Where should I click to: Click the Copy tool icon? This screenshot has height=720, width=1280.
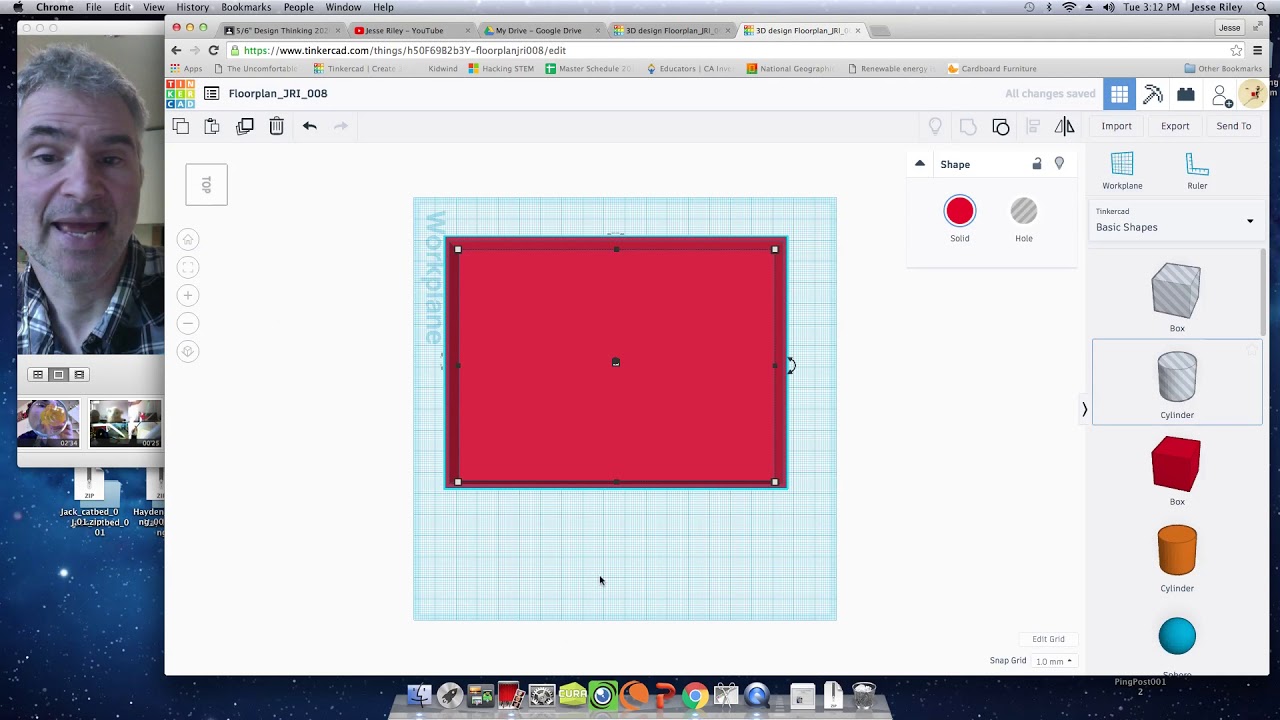[180, 126]
